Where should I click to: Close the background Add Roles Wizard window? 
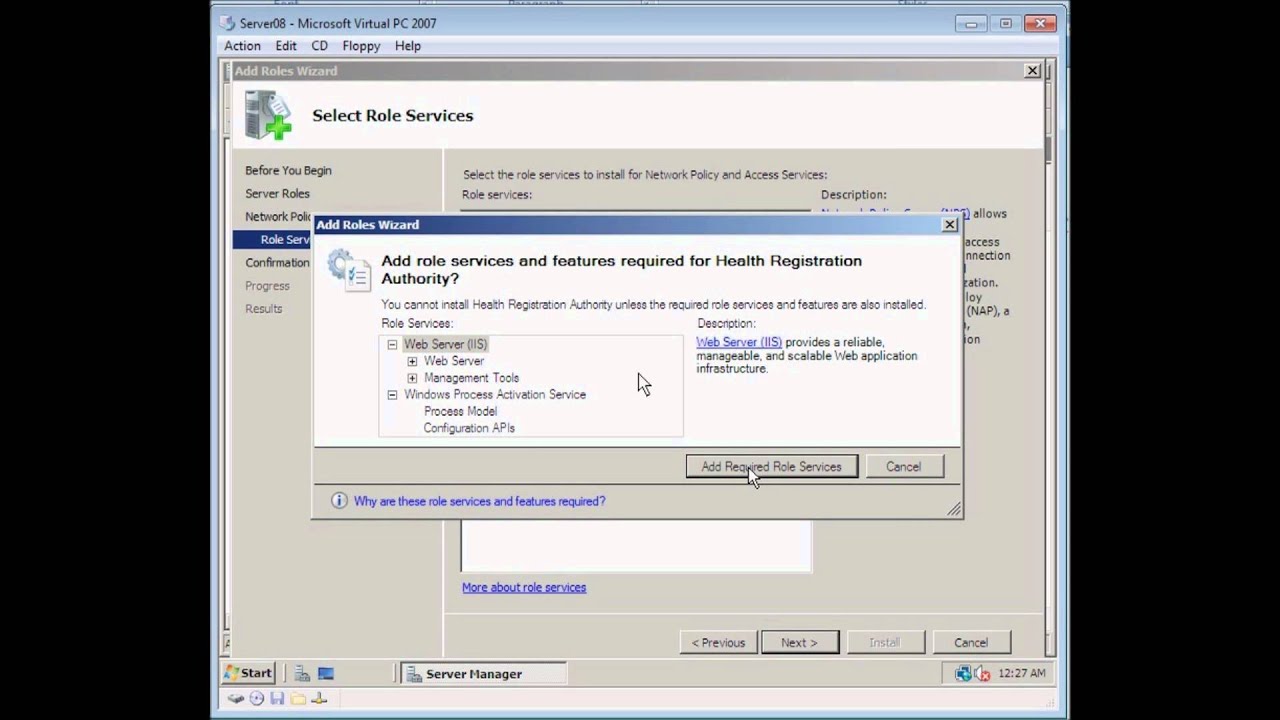(1032, 71)
